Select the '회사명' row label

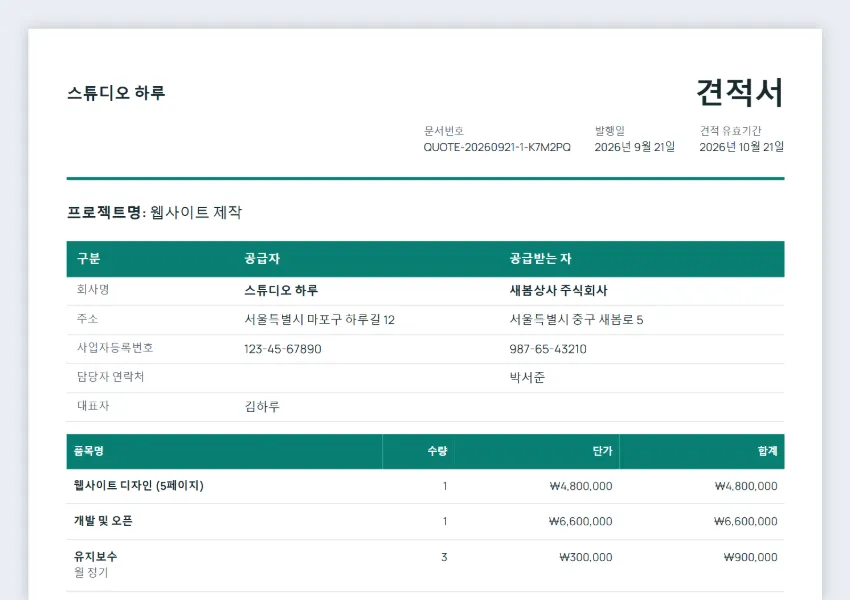click(93, 289)
